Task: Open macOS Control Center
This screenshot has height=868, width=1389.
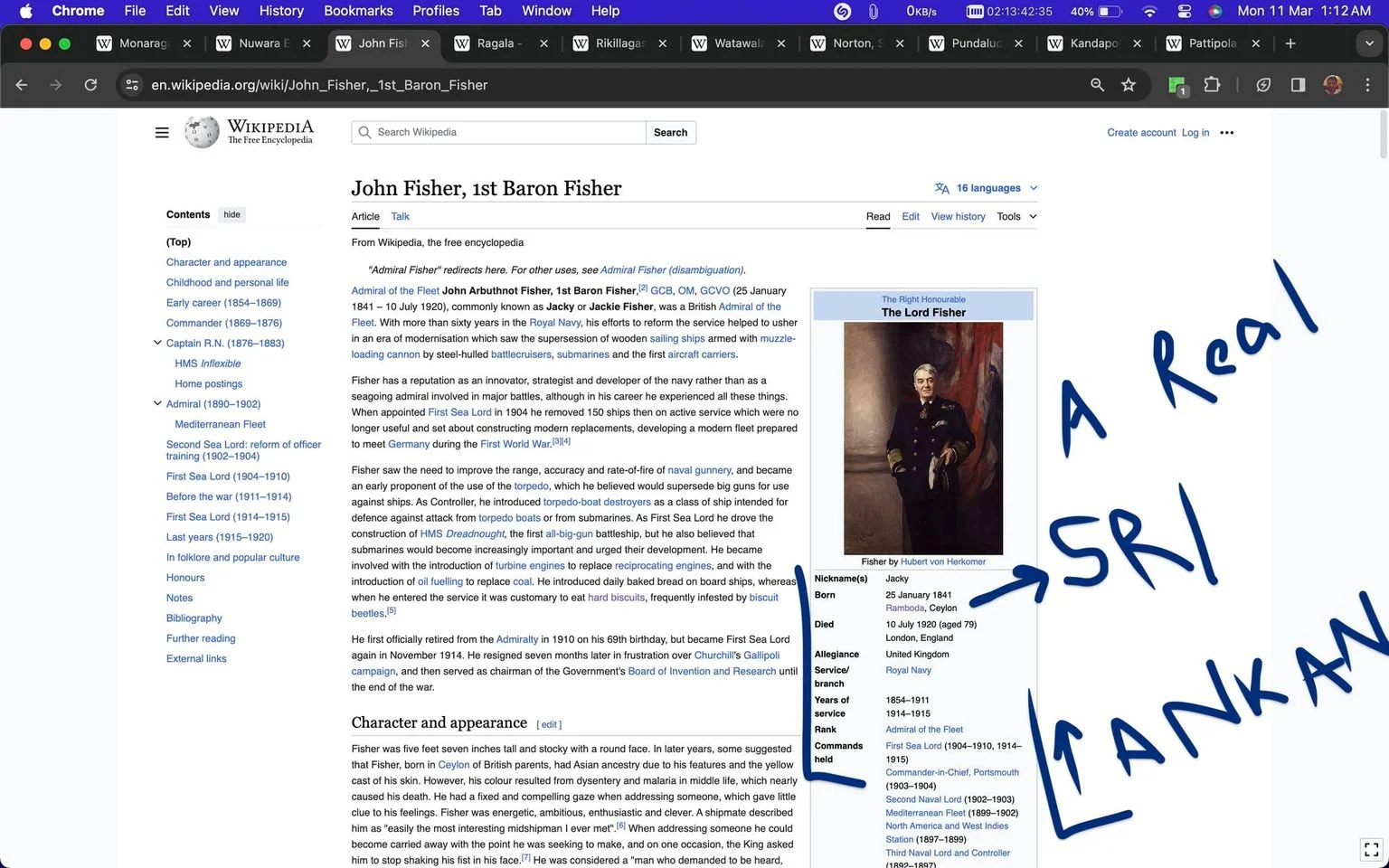Action: click(x=1184, y=11)
